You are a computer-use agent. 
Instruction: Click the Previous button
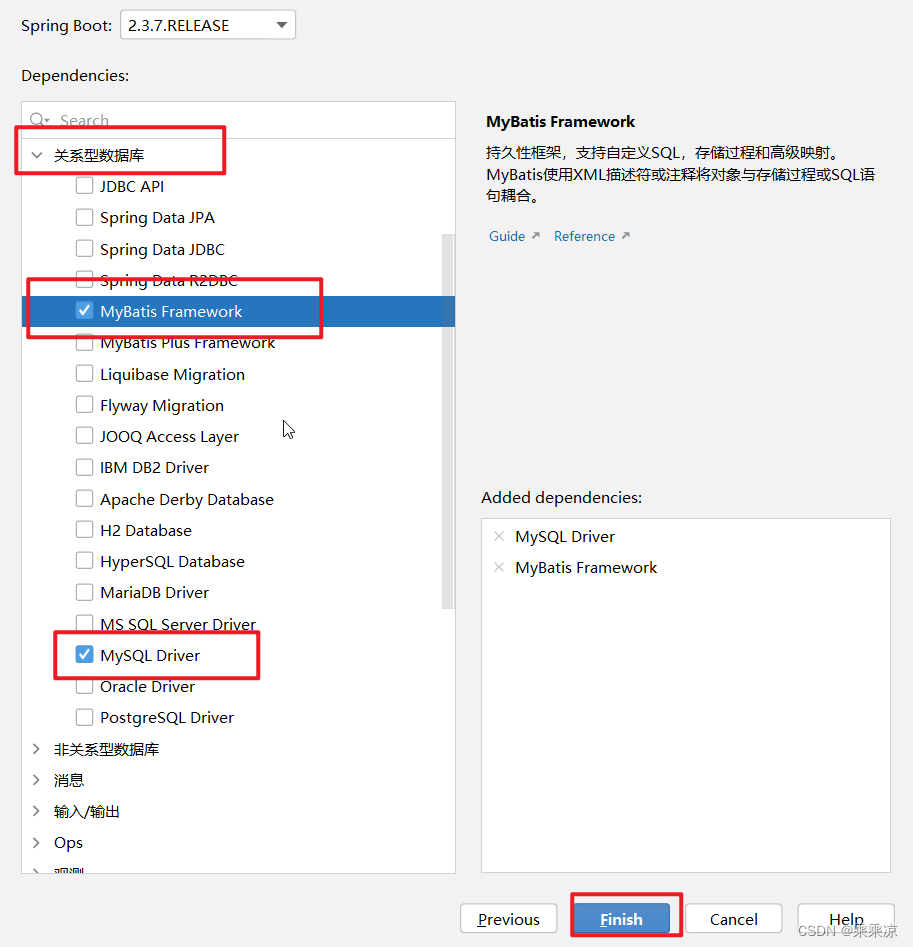[508, 918]
